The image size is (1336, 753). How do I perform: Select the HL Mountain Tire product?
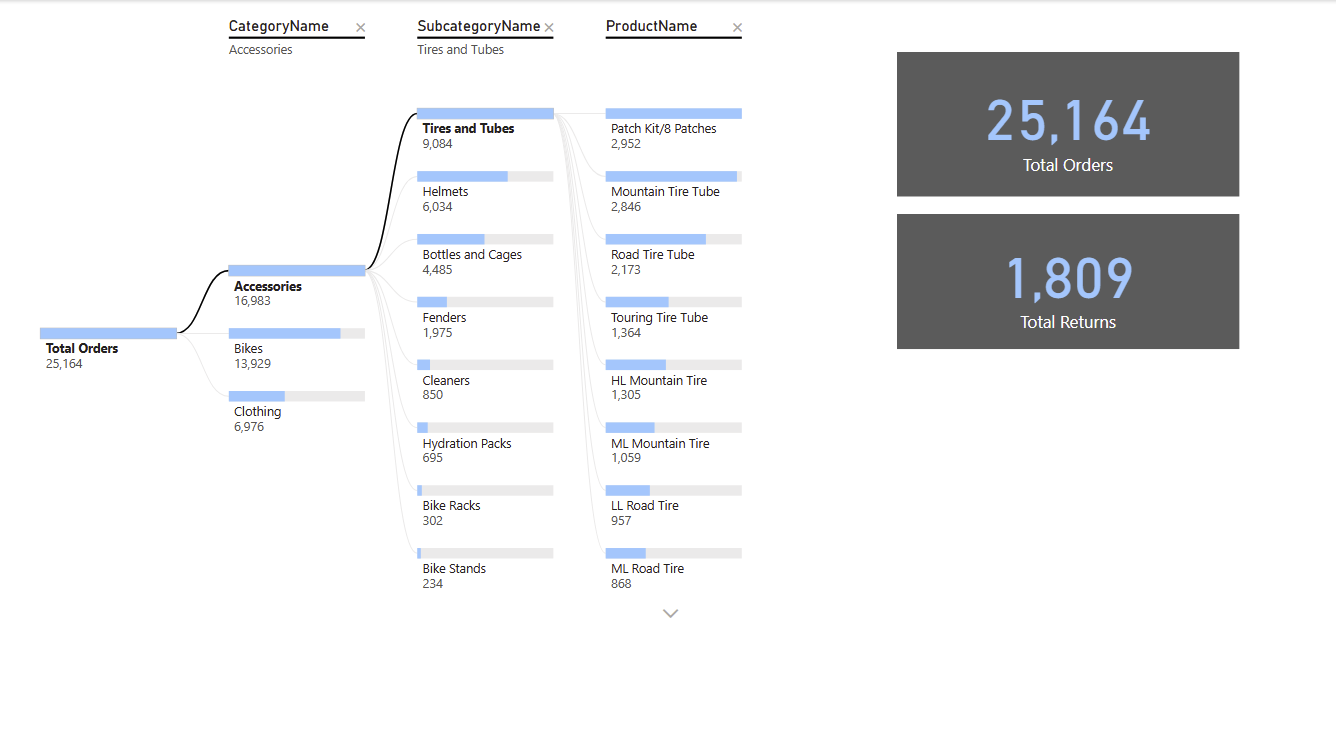coord(674,381)
